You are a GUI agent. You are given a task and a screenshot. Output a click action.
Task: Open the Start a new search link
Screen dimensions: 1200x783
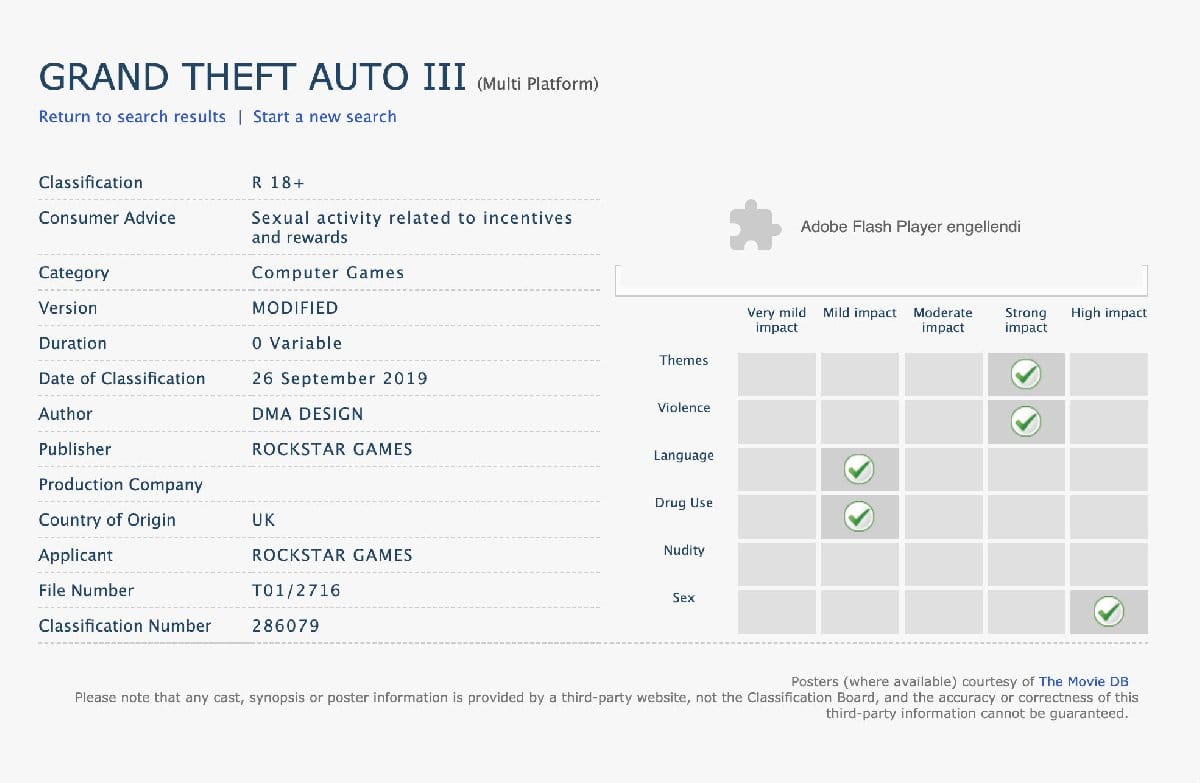[x=324, y=117]
